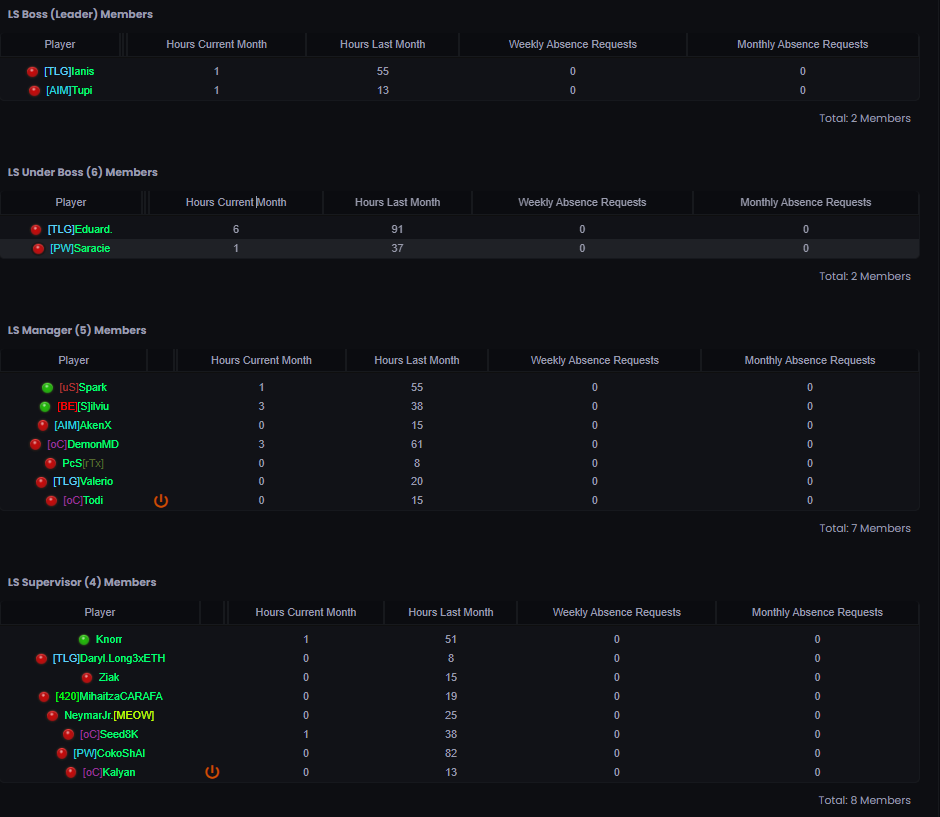
Task: Sort Under Boss table by Hours Current Month
Action: (x=236, y=202)
